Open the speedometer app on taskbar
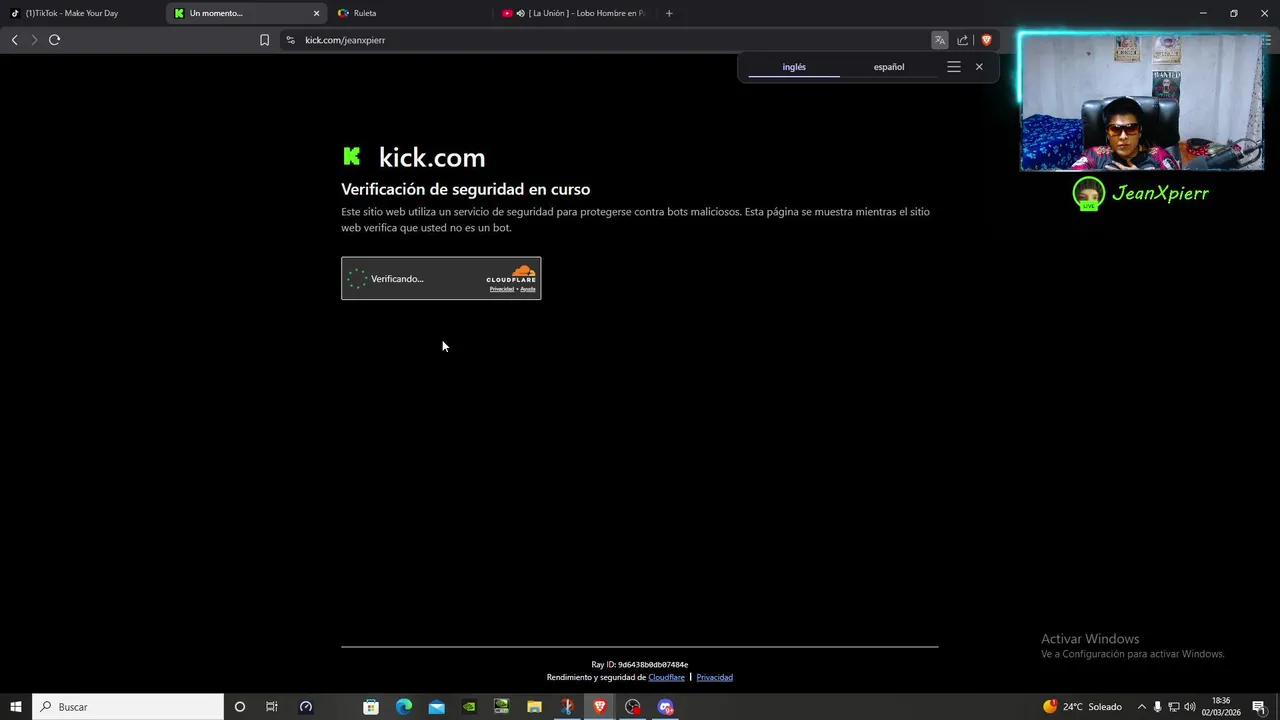Viewport: 1280px width, 720px height. [306, 707]
